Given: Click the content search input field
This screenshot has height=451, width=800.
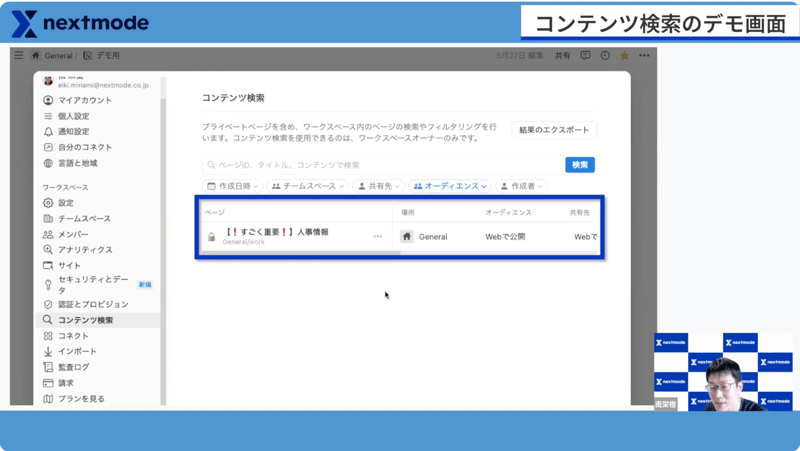Looking at the screenshot, I should point(383,165).
